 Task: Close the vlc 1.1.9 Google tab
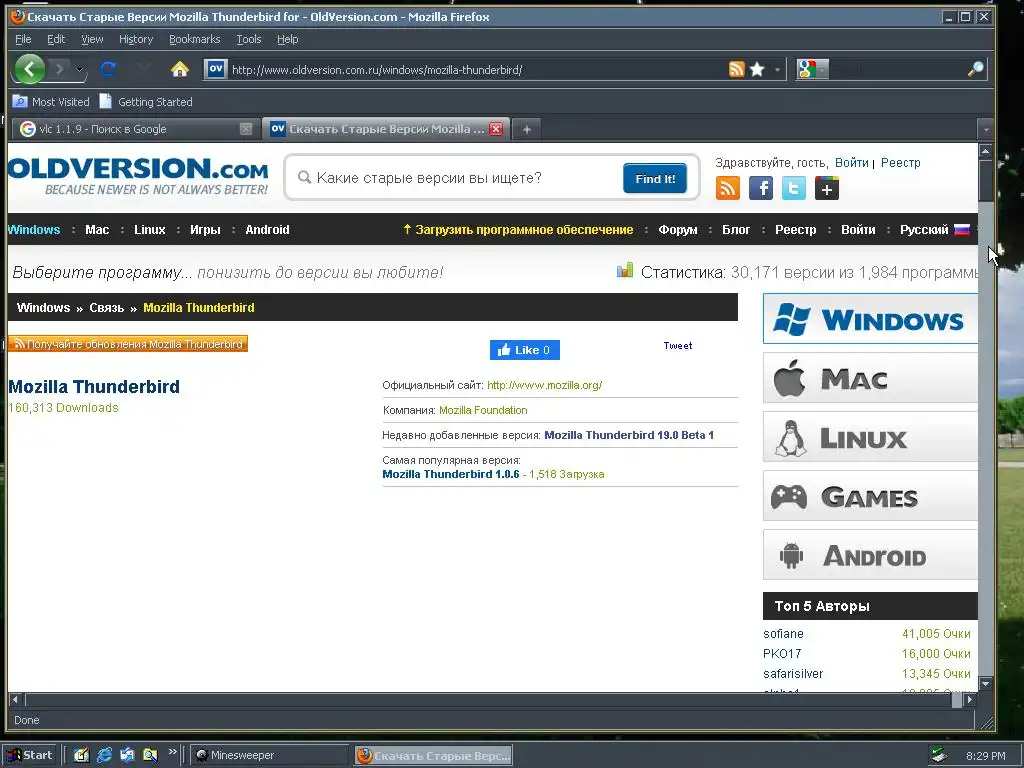(246, 129)
